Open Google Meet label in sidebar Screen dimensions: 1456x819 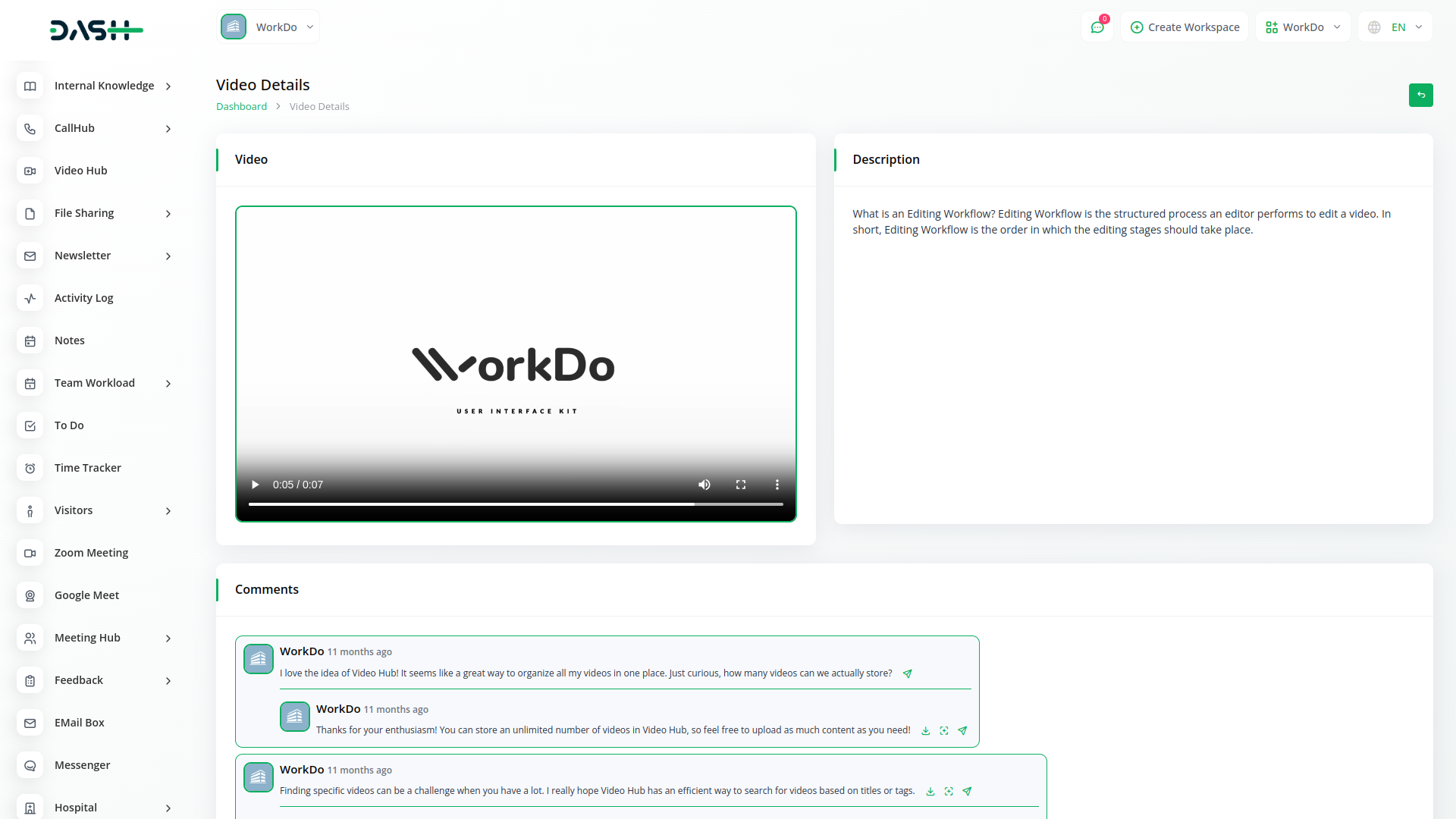pyautogui.click(x=87, y=595)
